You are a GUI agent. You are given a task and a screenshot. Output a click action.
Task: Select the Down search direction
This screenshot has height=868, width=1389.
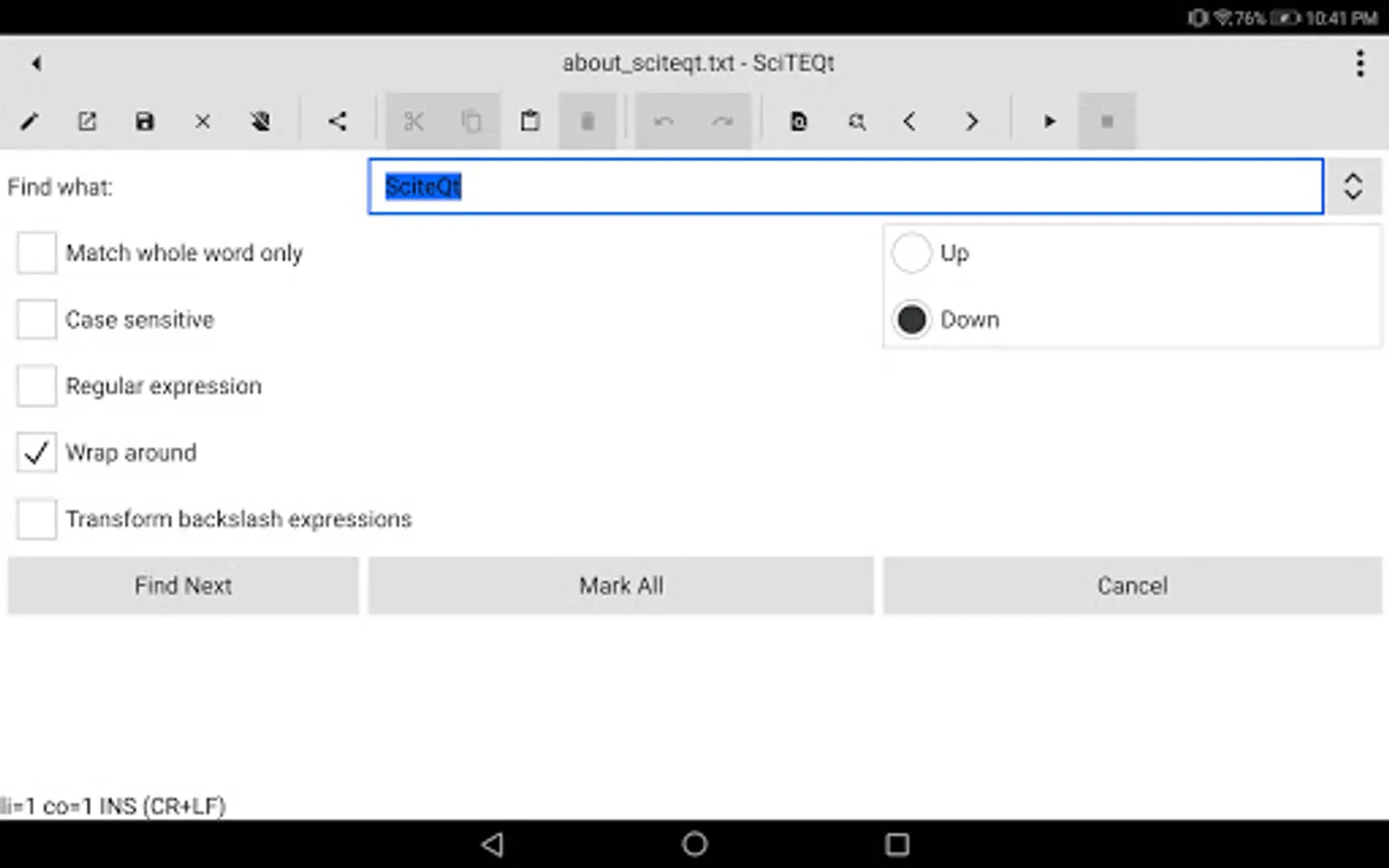(912, 319)
